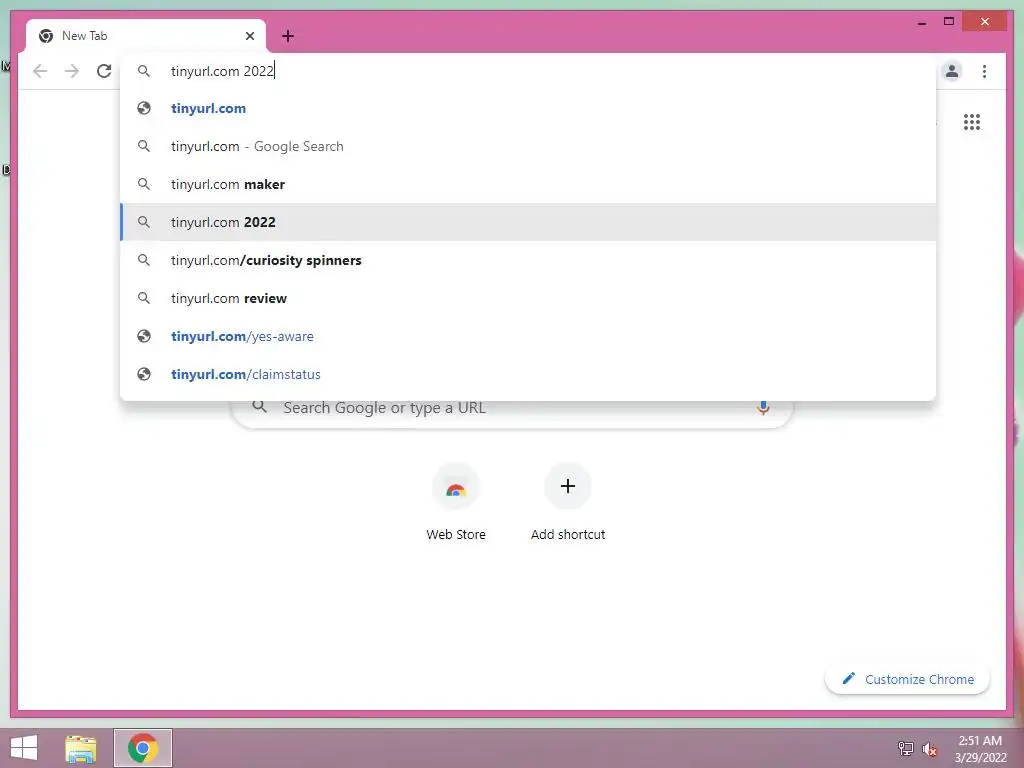Screen dimensions: 1024x768
Task: Select the New Tab tab
Action: tap(146, 36)
